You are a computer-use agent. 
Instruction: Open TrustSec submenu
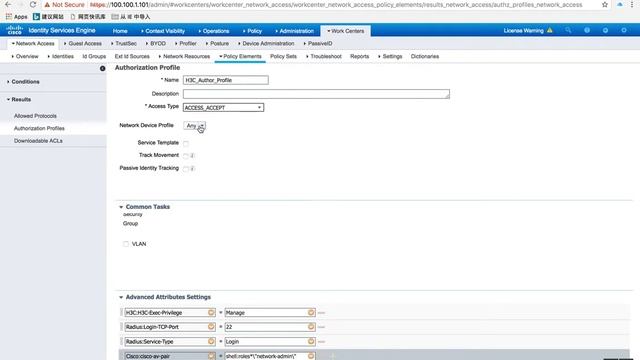124,43
